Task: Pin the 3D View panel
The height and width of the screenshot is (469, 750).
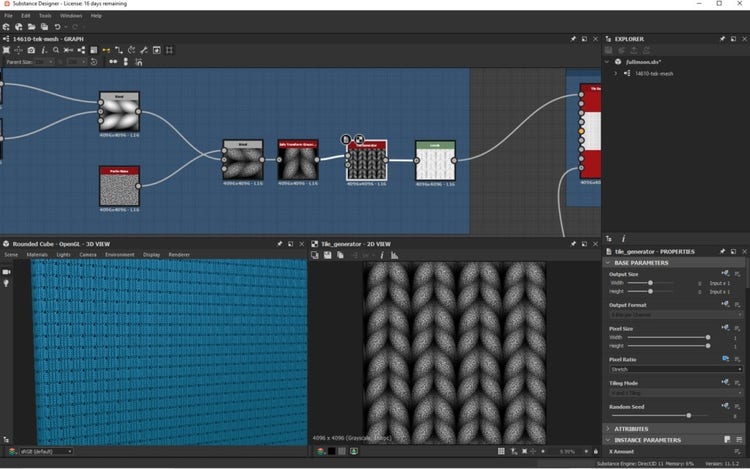Action: (x=280, y=244)
